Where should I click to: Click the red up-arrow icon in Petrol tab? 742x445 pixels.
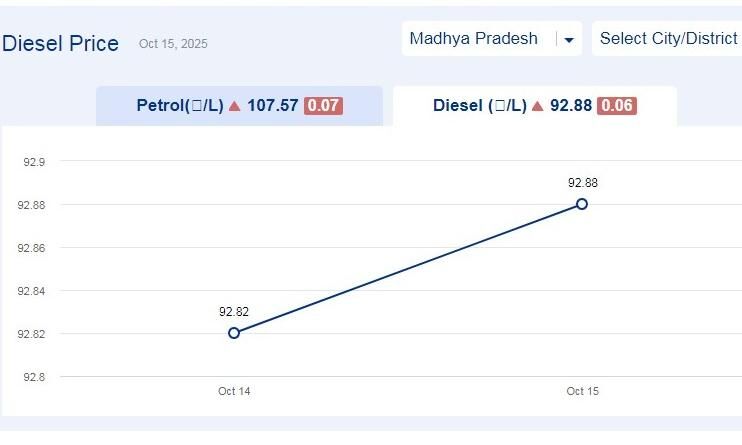(235, 106)
